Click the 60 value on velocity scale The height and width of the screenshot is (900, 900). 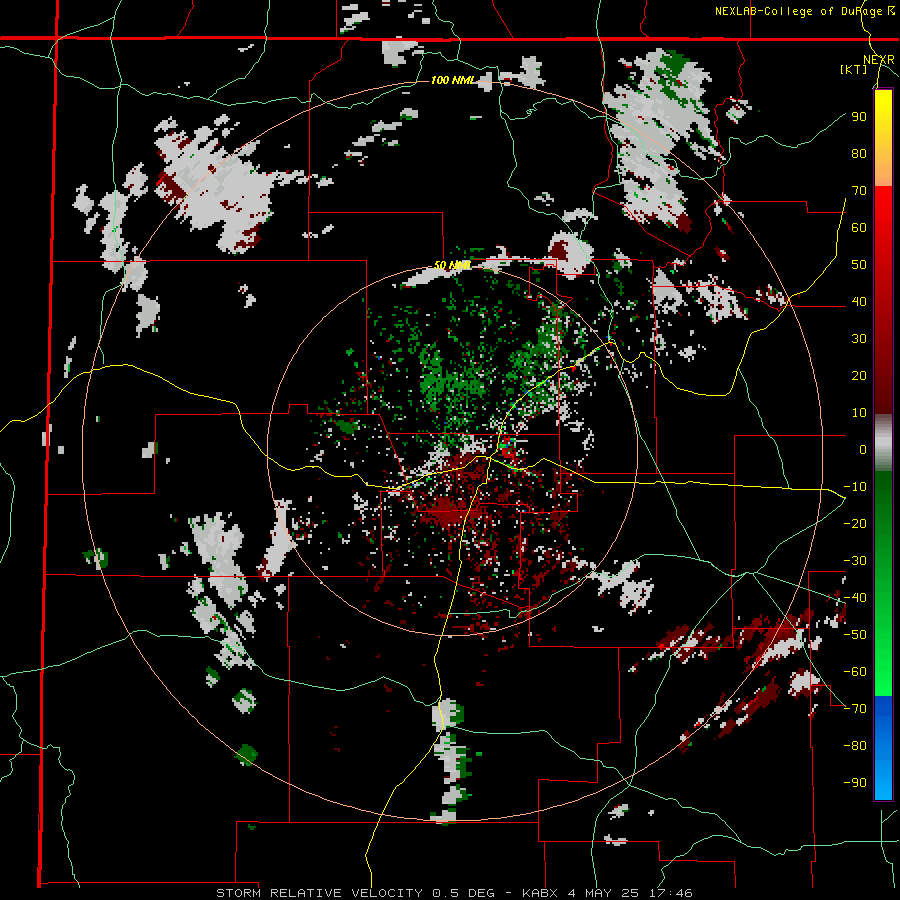[859, 228]
